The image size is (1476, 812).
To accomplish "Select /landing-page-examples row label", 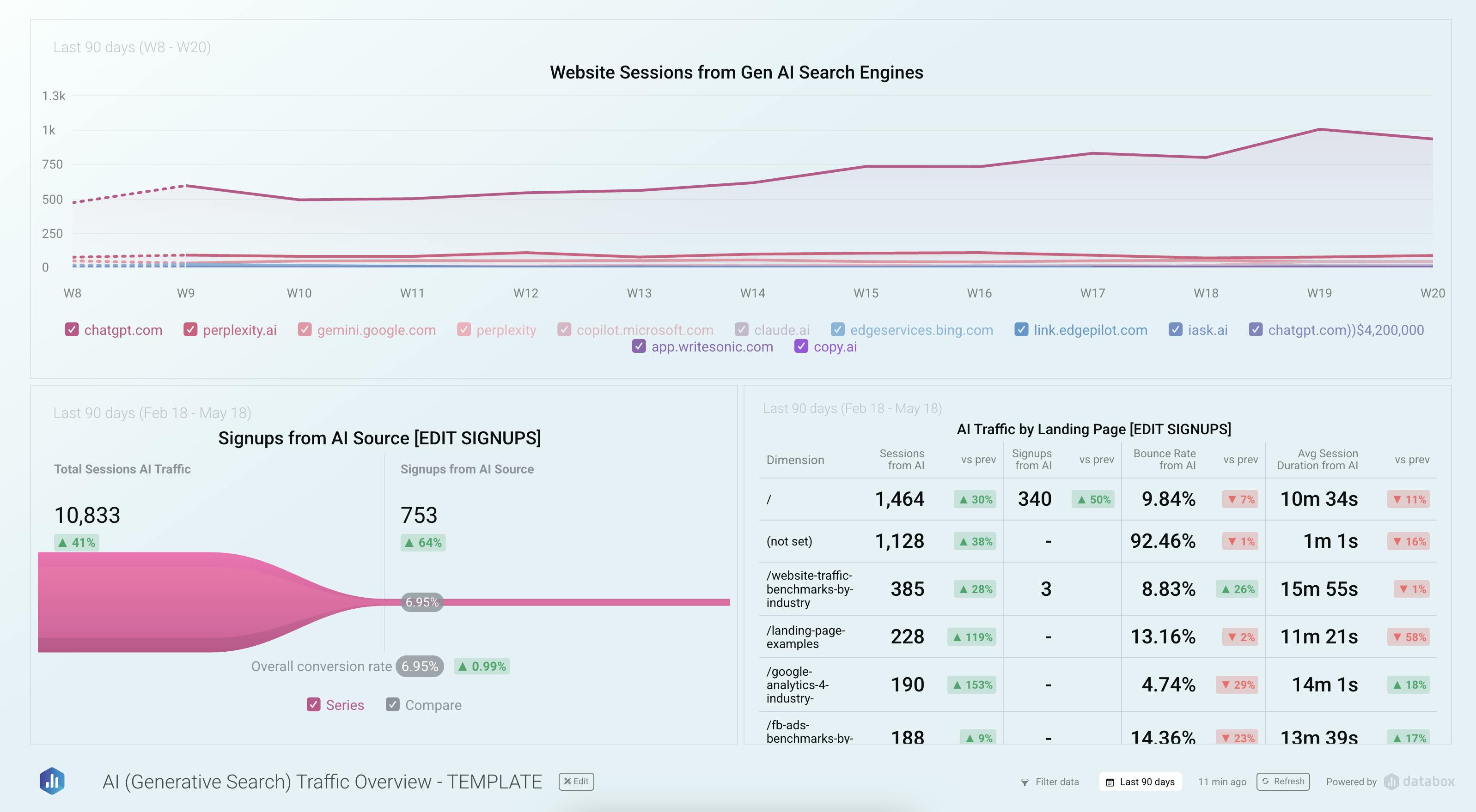I will tap(805, 637).
